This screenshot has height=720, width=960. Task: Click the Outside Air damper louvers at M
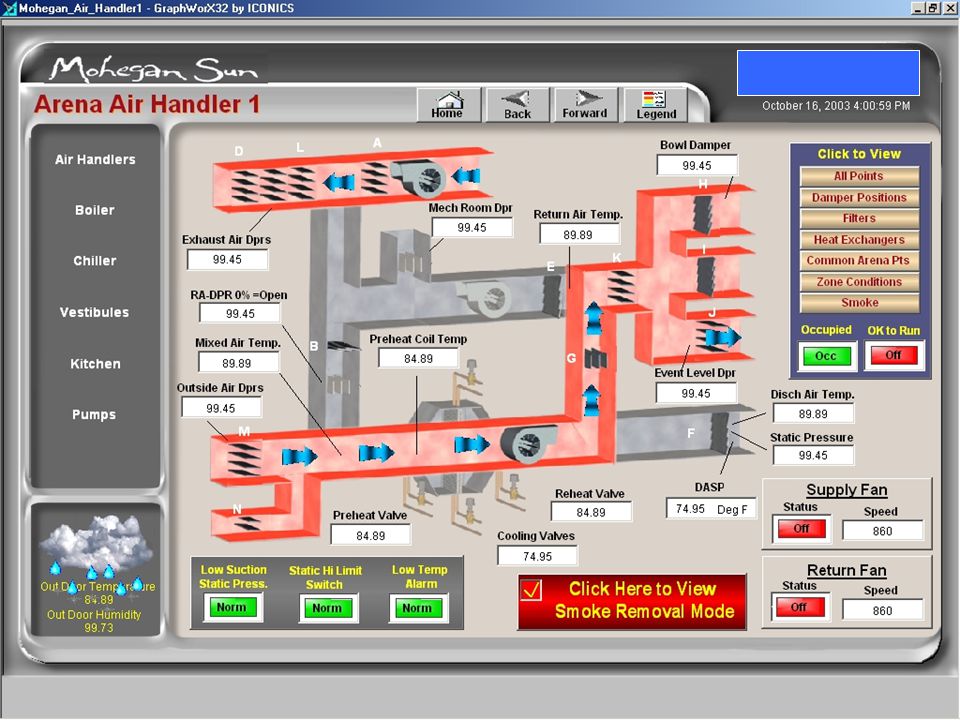pyautogui.click(x=242, y=458)
